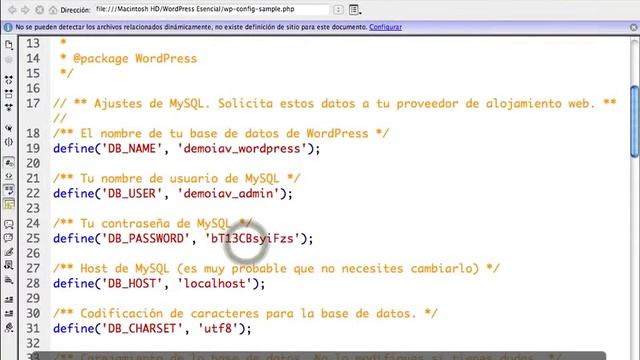This screenshot has height=360, width=640.
Task: Dismiss the related files notice bar
Action: 633,27
